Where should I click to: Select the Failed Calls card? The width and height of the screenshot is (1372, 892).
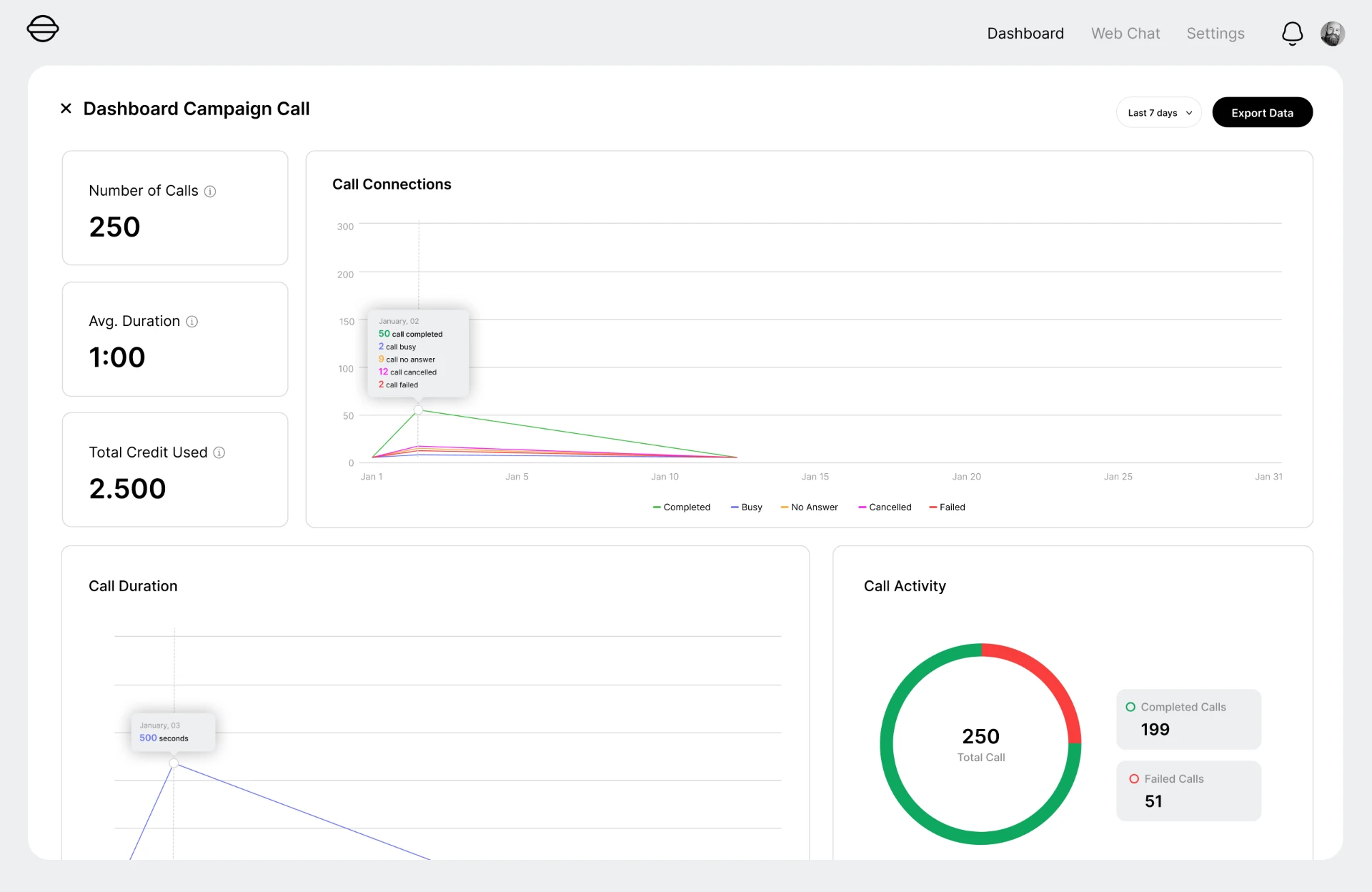[x=1188, y=791]
